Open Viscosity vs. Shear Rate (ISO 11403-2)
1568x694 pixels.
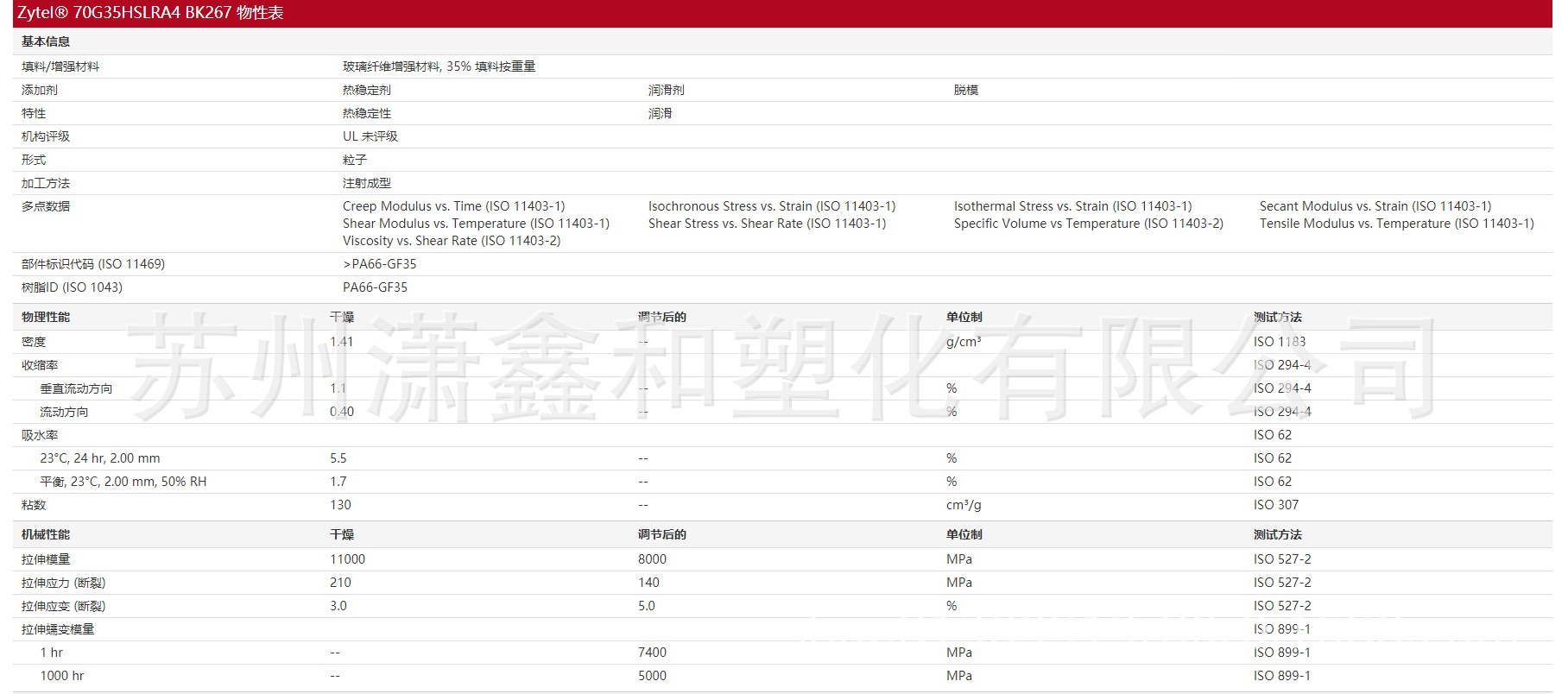pos(452,241)
